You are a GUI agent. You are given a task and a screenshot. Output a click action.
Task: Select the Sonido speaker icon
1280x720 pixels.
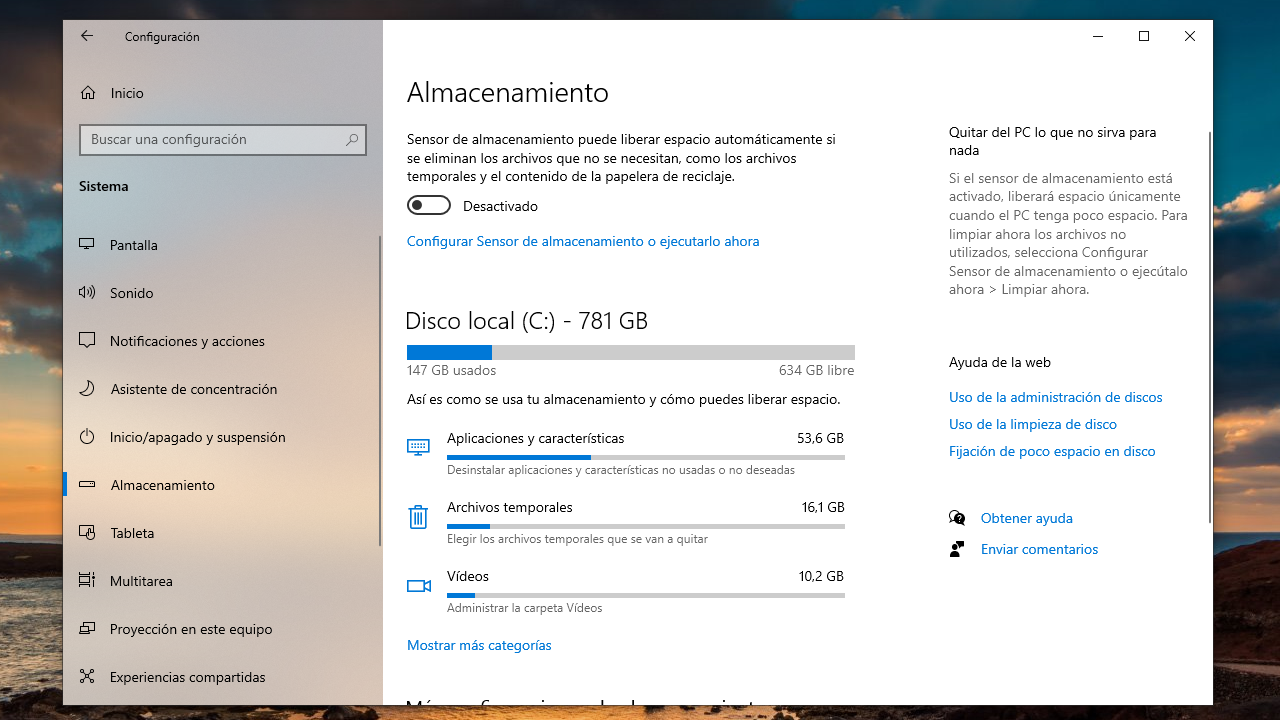point(87,293)
